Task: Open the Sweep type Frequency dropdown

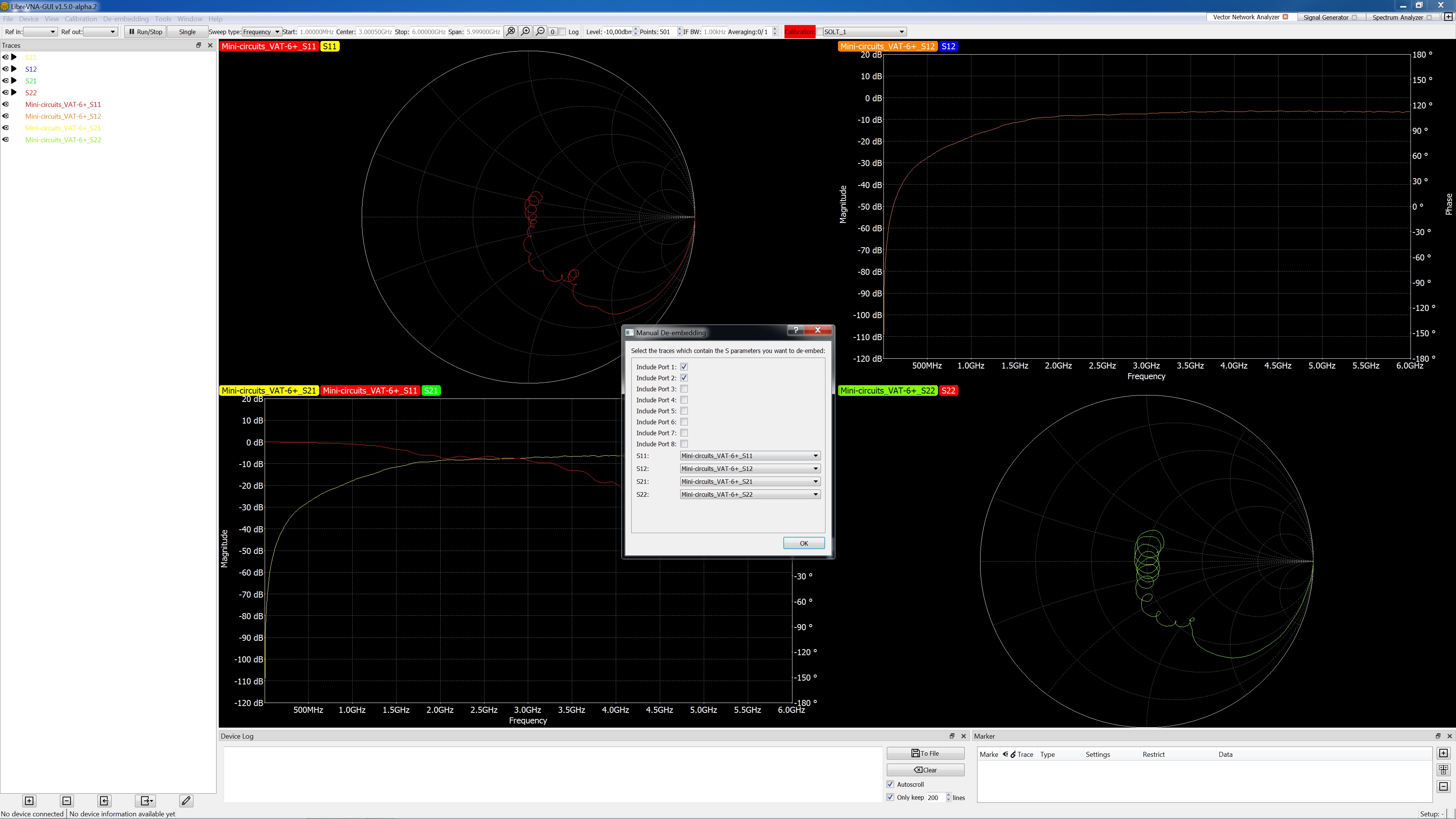Action: 261,31
